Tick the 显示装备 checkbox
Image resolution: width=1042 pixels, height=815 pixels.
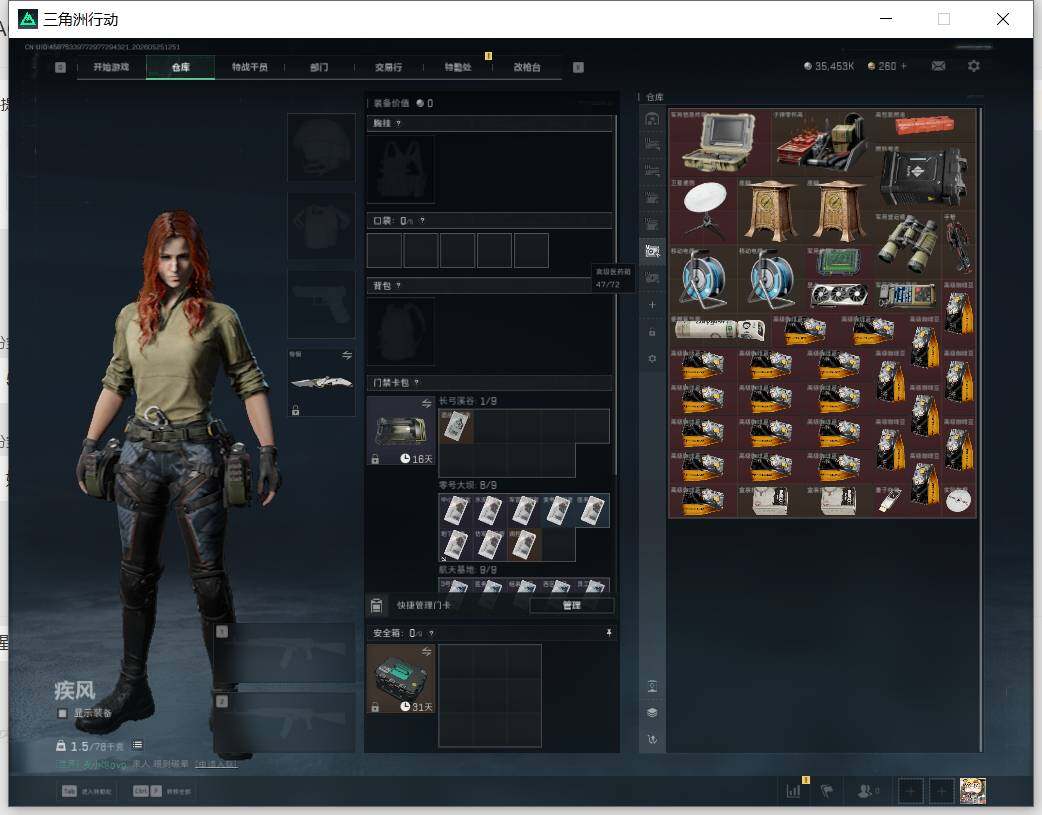pos(62,713)
